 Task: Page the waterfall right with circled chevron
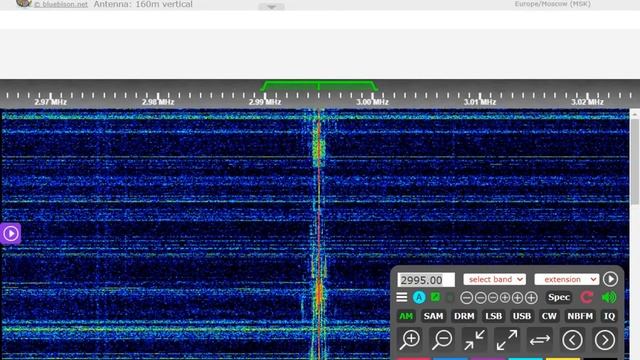tap(604, 340)
